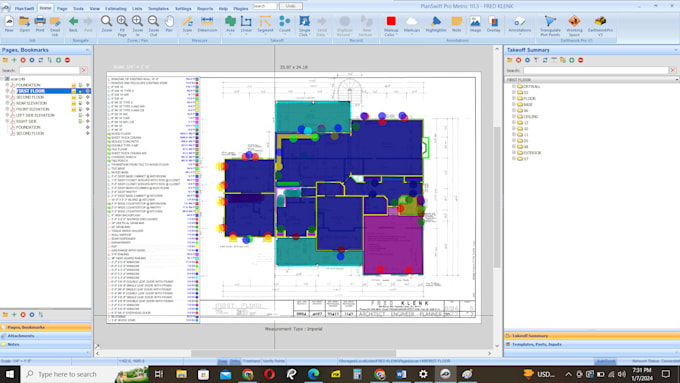Set the page Scale

point(187,24)
